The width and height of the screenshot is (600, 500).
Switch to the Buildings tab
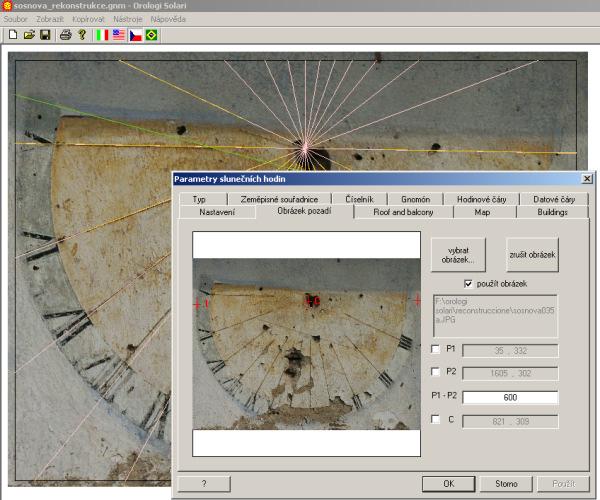tap(552, 212)
